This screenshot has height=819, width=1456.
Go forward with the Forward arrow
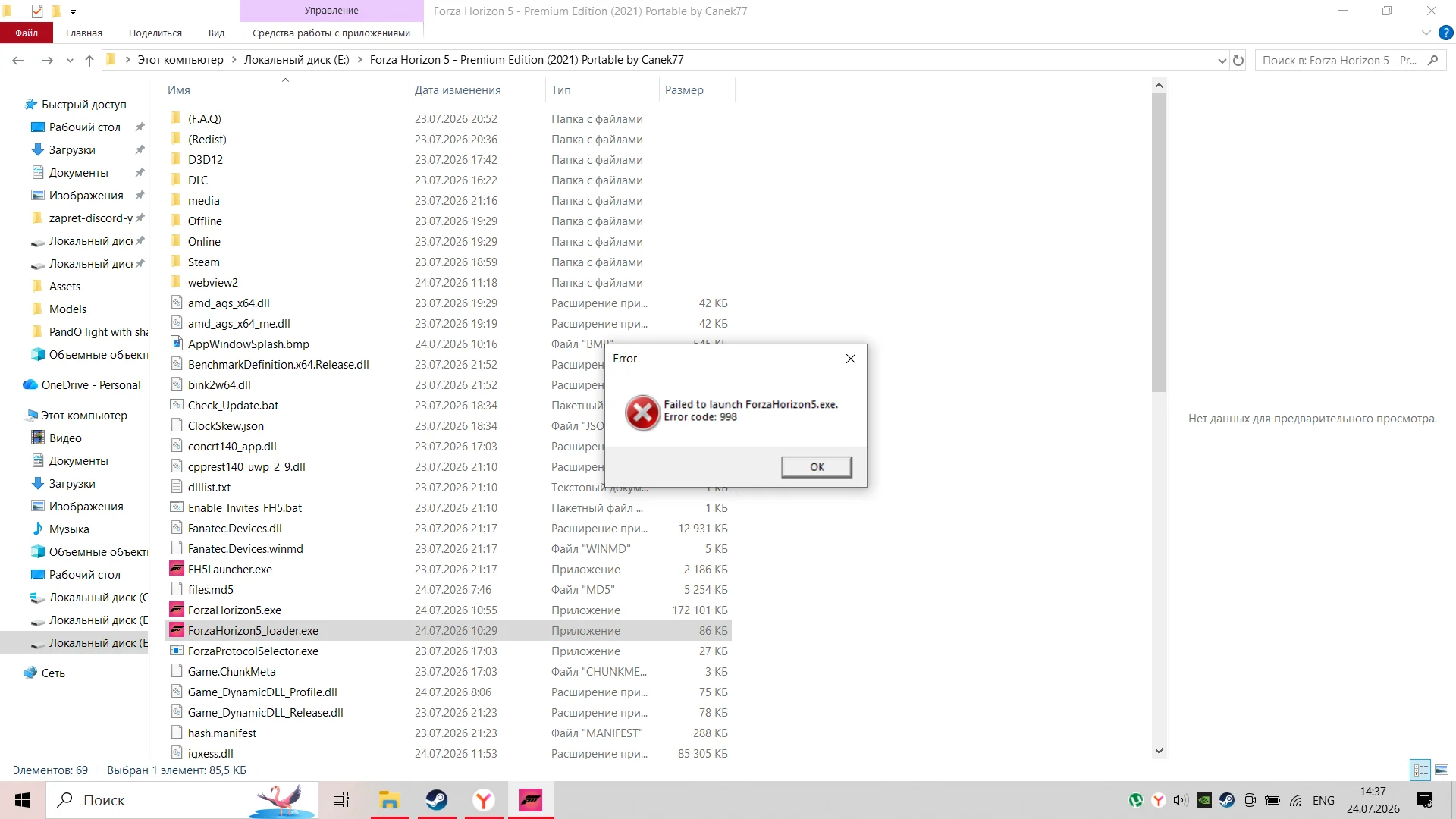[47, 61]
